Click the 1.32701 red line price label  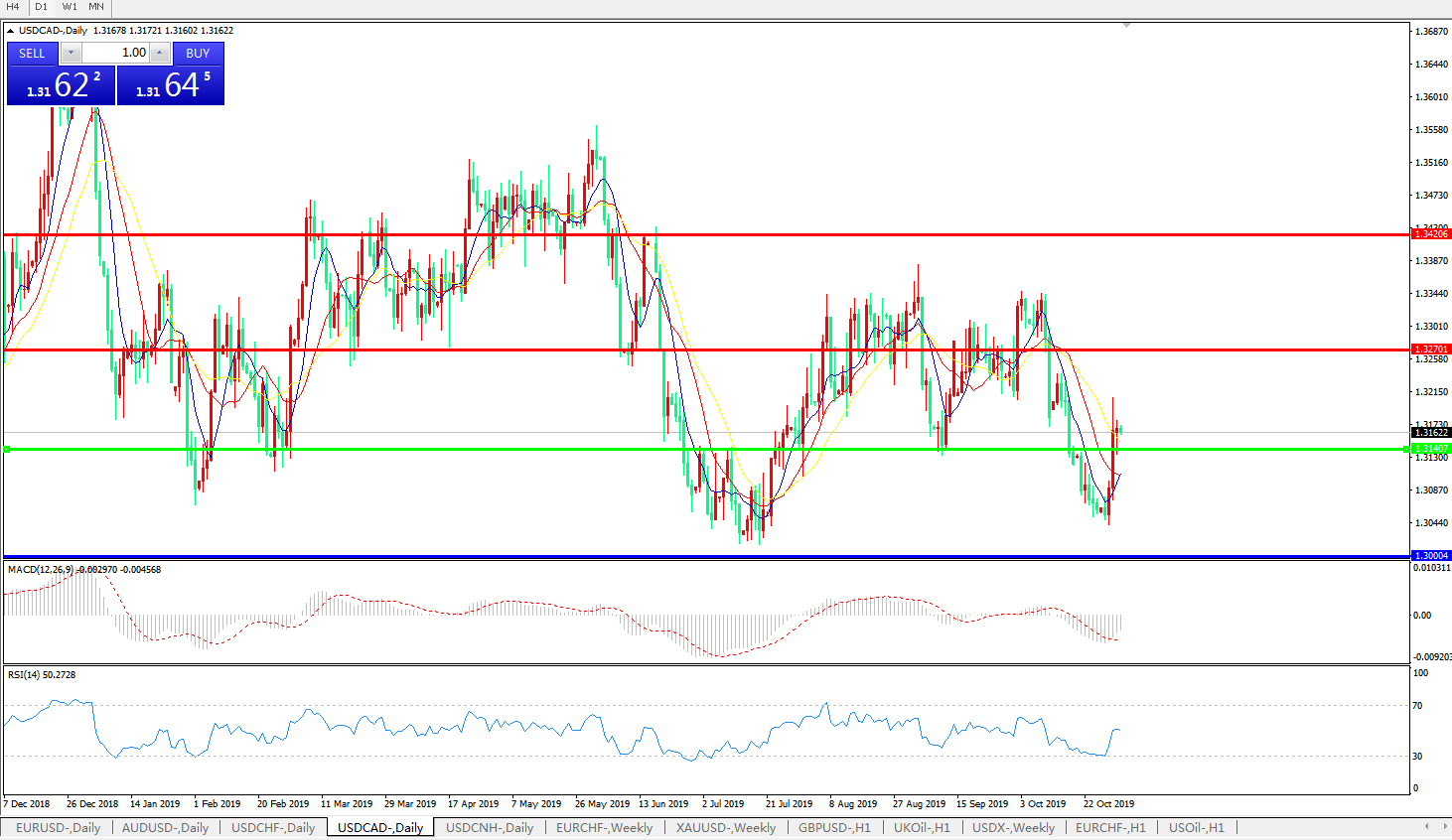tap(1431, 350)
